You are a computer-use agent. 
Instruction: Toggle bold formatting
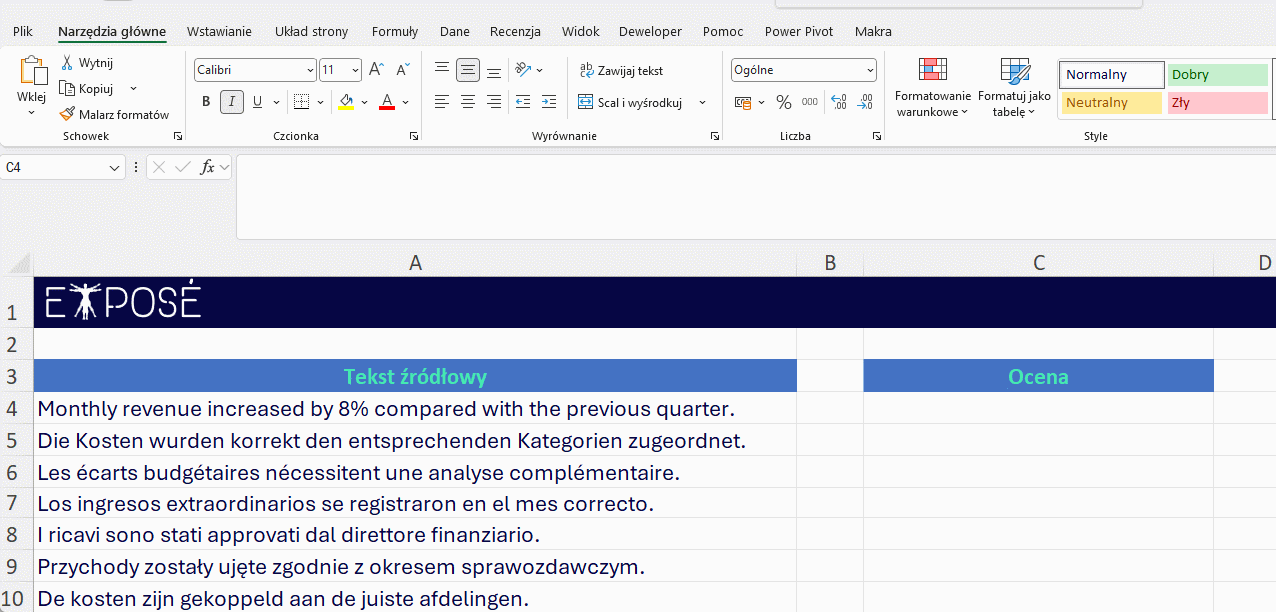tap(206, 102)
